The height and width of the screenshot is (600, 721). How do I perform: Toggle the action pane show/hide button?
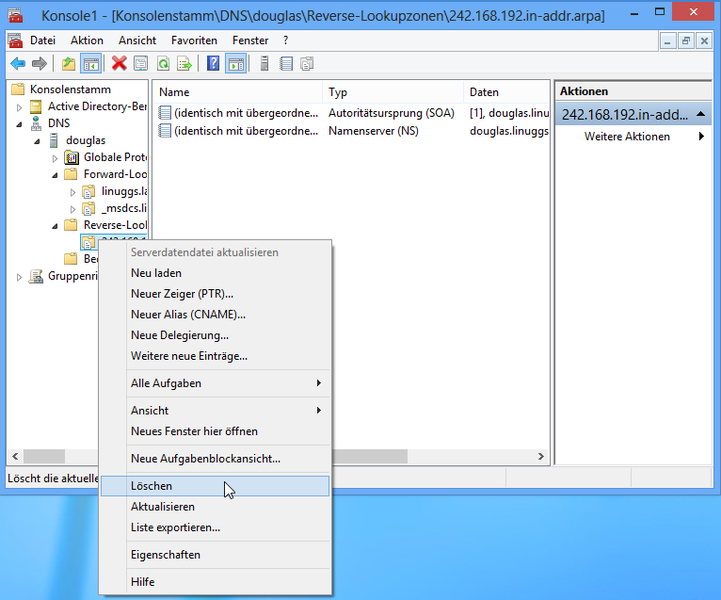pos(235,64)
